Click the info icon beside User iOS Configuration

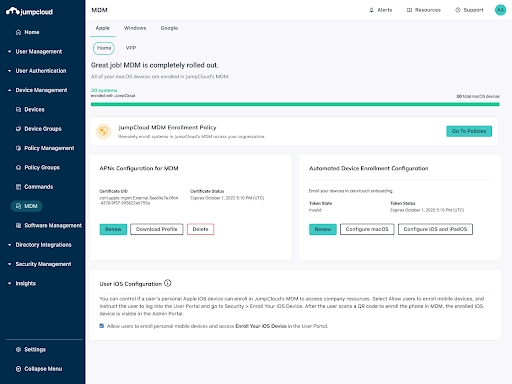tap(168, 283)
